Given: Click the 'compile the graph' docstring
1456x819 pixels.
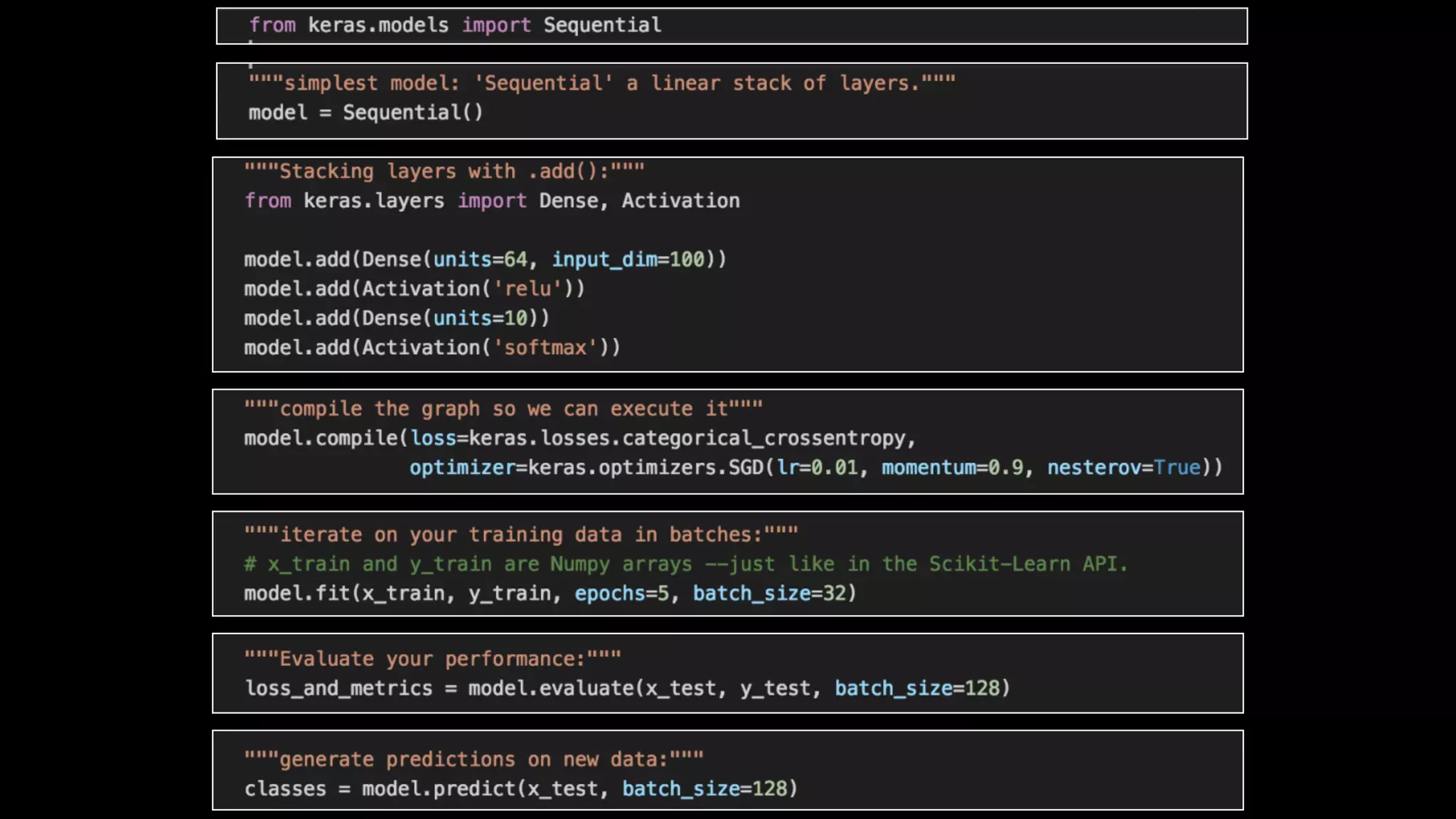Looking at the screenshot, I should click(503, 409).
